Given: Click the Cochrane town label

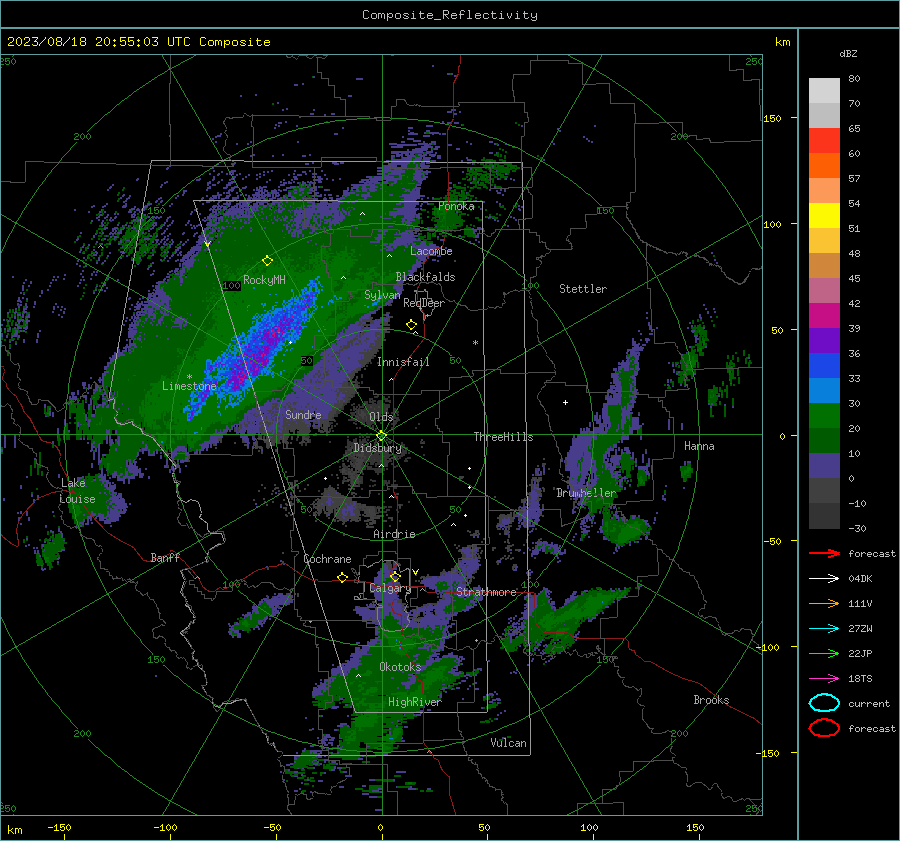Looking at the screenshot, I should (327, 559).
